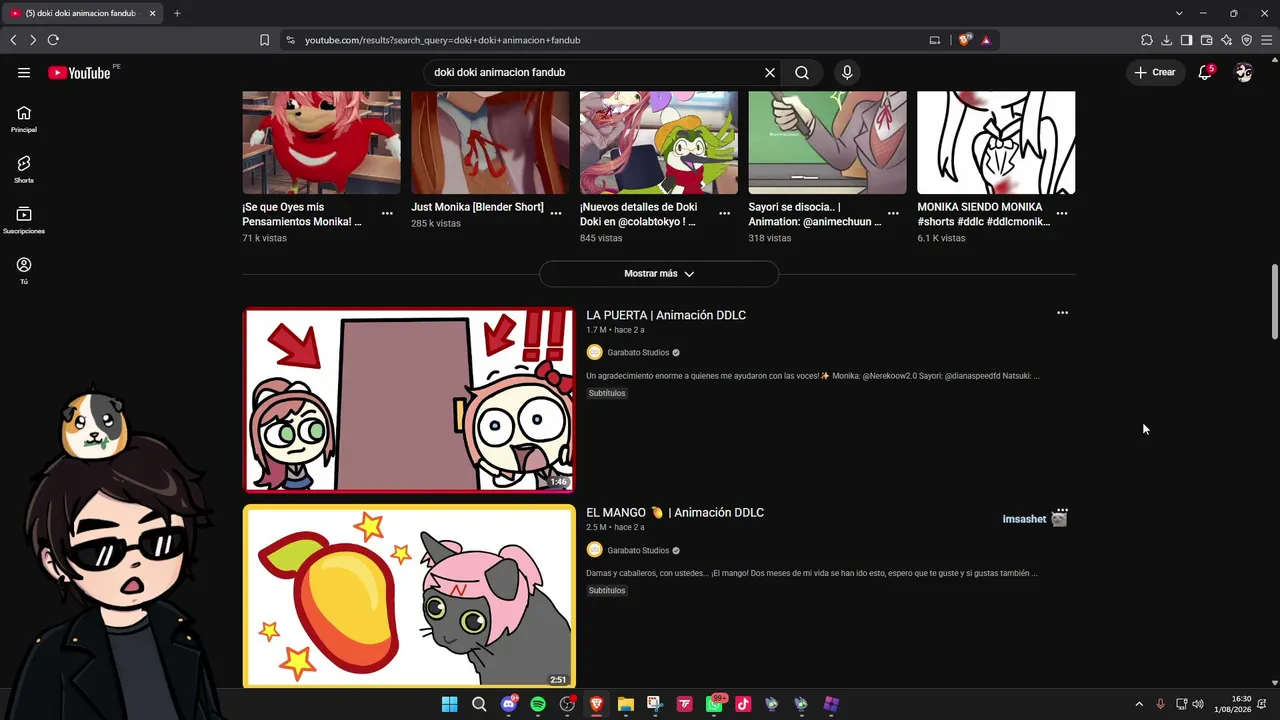This screenshot has height=720, width=1280.
Task: Clear the search query with the X
Action: tap(770, 72)
